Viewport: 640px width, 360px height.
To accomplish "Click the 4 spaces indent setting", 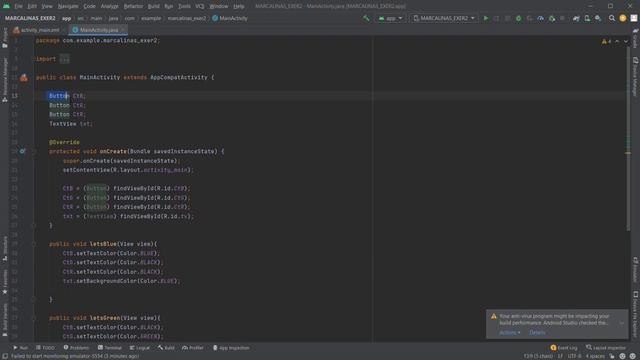I will tap(595, 356).
